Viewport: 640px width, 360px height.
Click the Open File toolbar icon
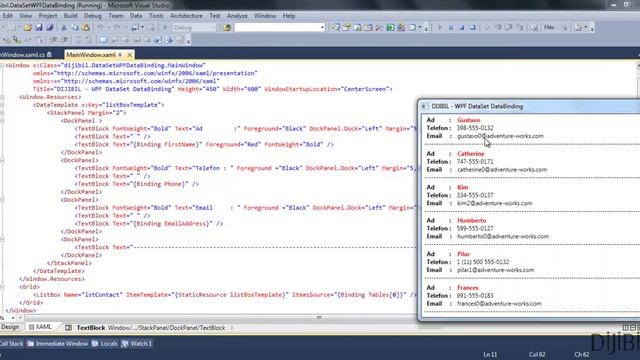click(27, 27)
